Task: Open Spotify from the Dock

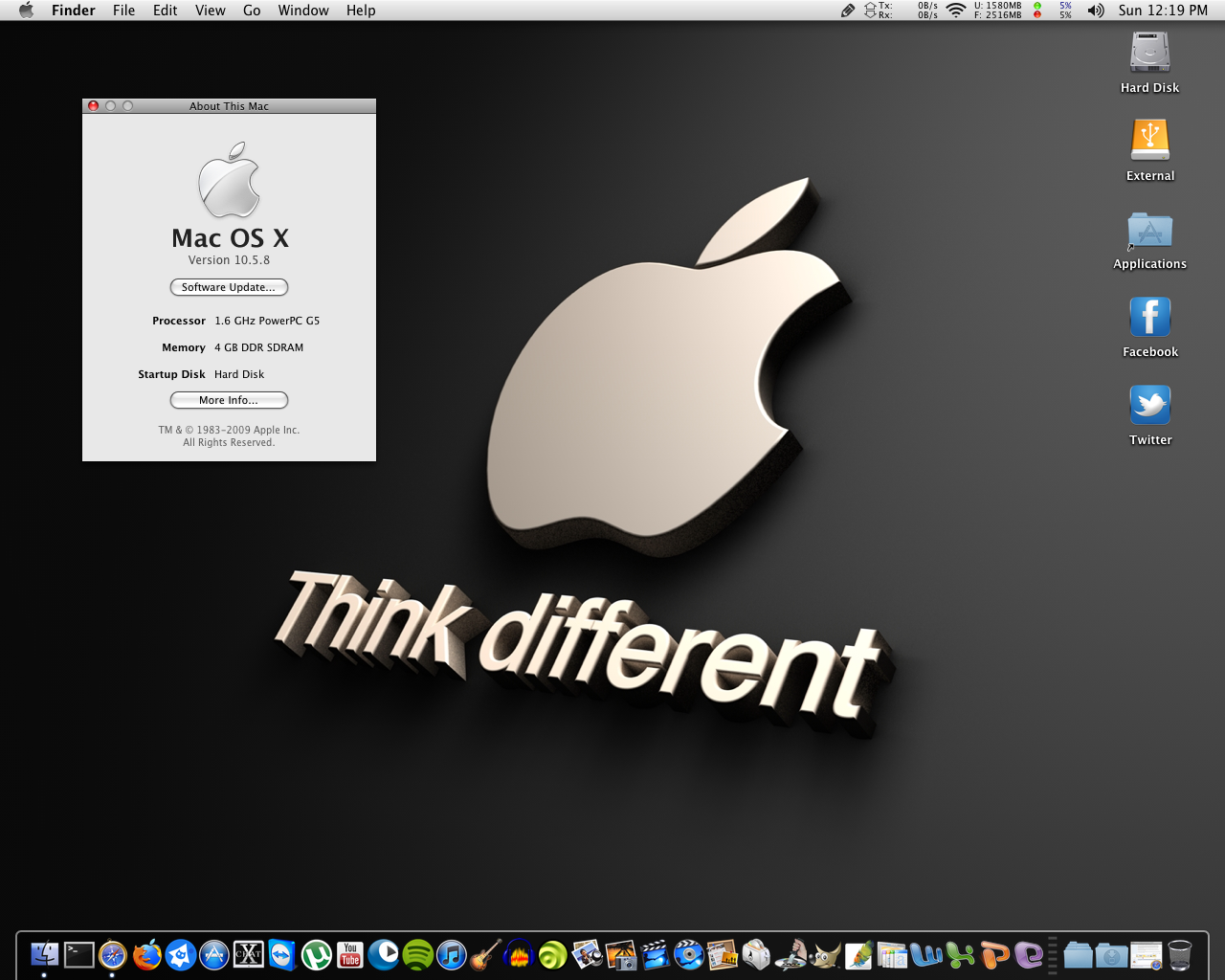Action: point(418,954)
